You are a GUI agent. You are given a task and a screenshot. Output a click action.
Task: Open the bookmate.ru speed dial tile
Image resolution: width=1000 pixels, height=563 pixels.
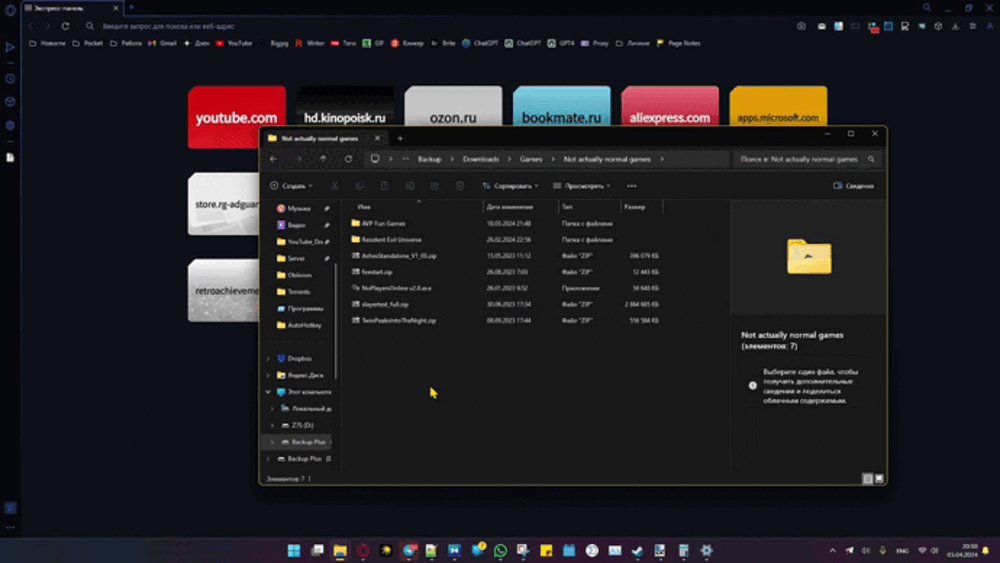coord(561,106)
